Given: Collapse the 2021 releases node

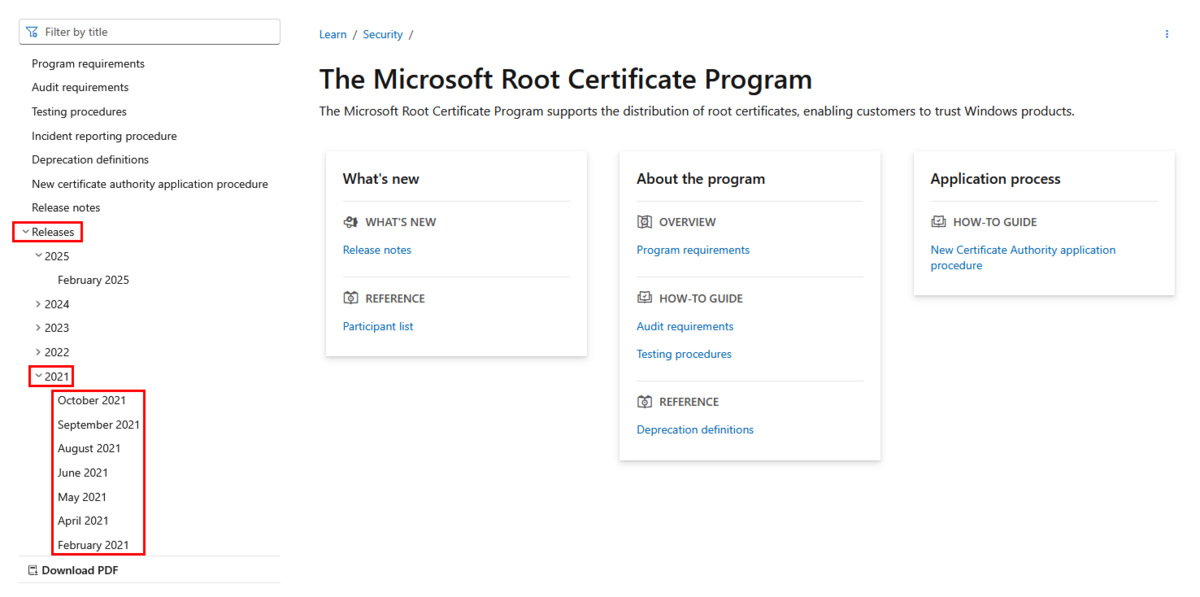Looking at the screenshot, I should 39,376.
